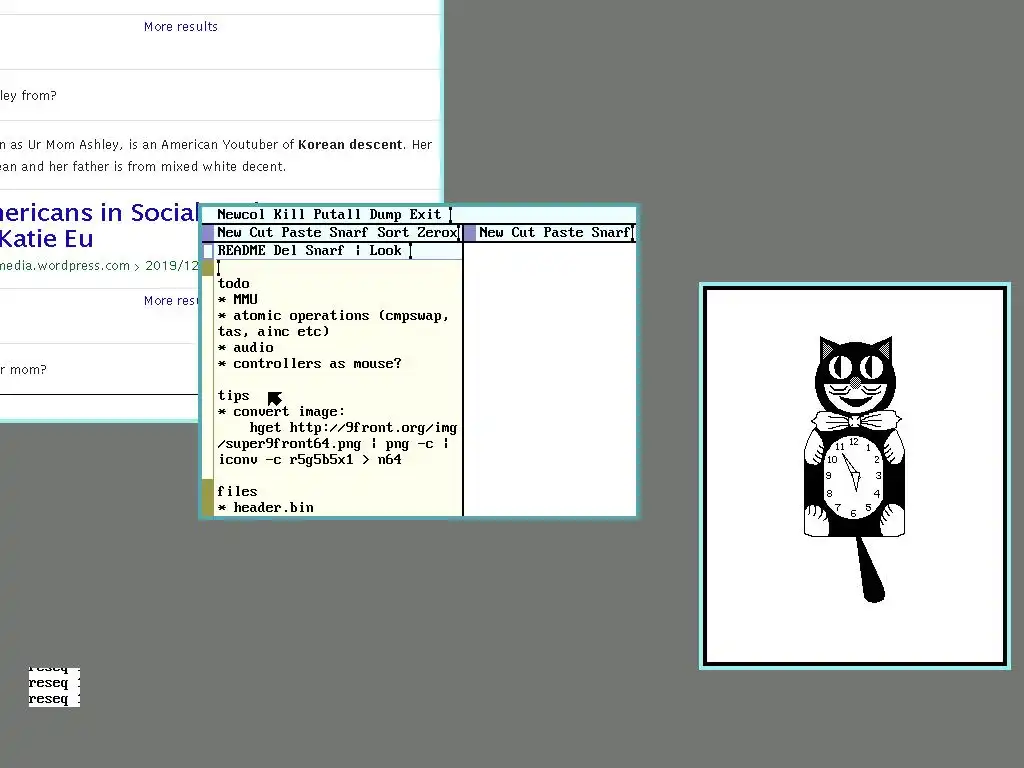Click the 'tips' heading in README
The height and width of the screenshot is (768, 1024).
[x=233, y=396]
